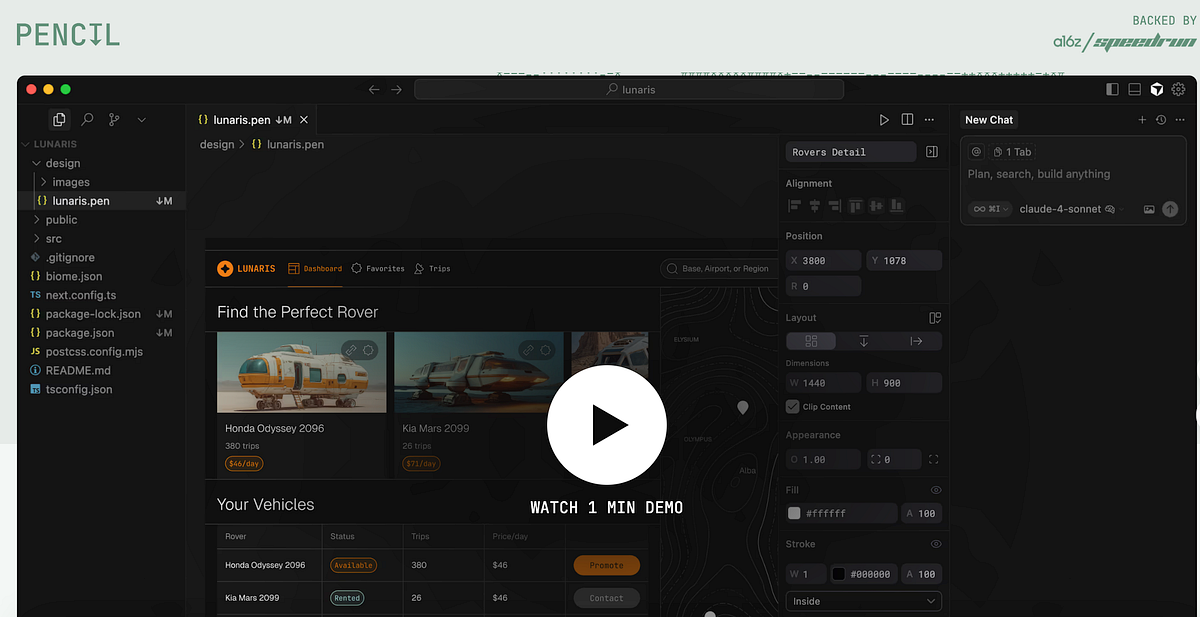Open the claude-4-sonnet model selector

[1058, 209]
